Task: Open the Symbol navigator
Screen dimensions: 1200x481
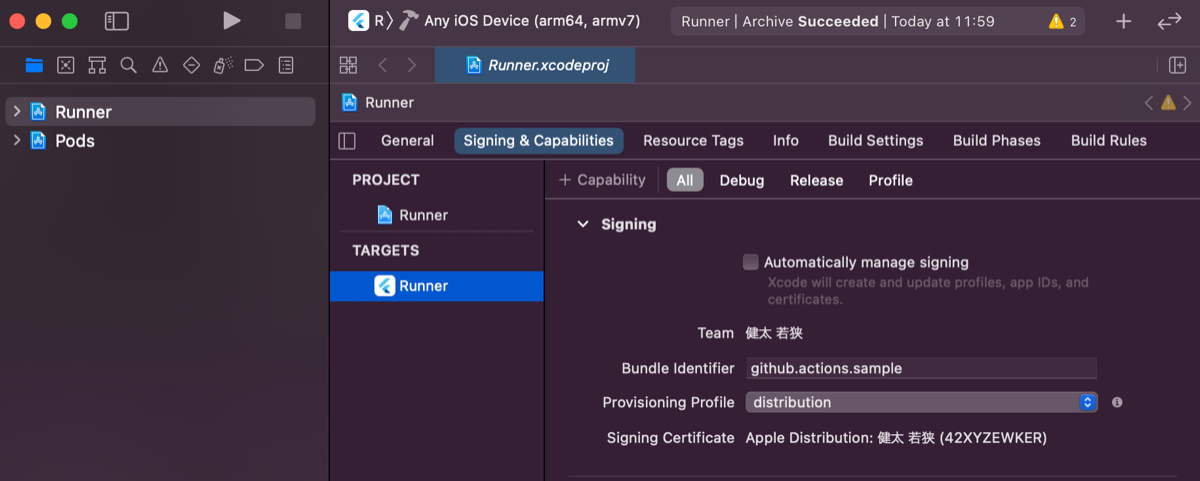Action: pyautogui.click(x=97, y=65)
